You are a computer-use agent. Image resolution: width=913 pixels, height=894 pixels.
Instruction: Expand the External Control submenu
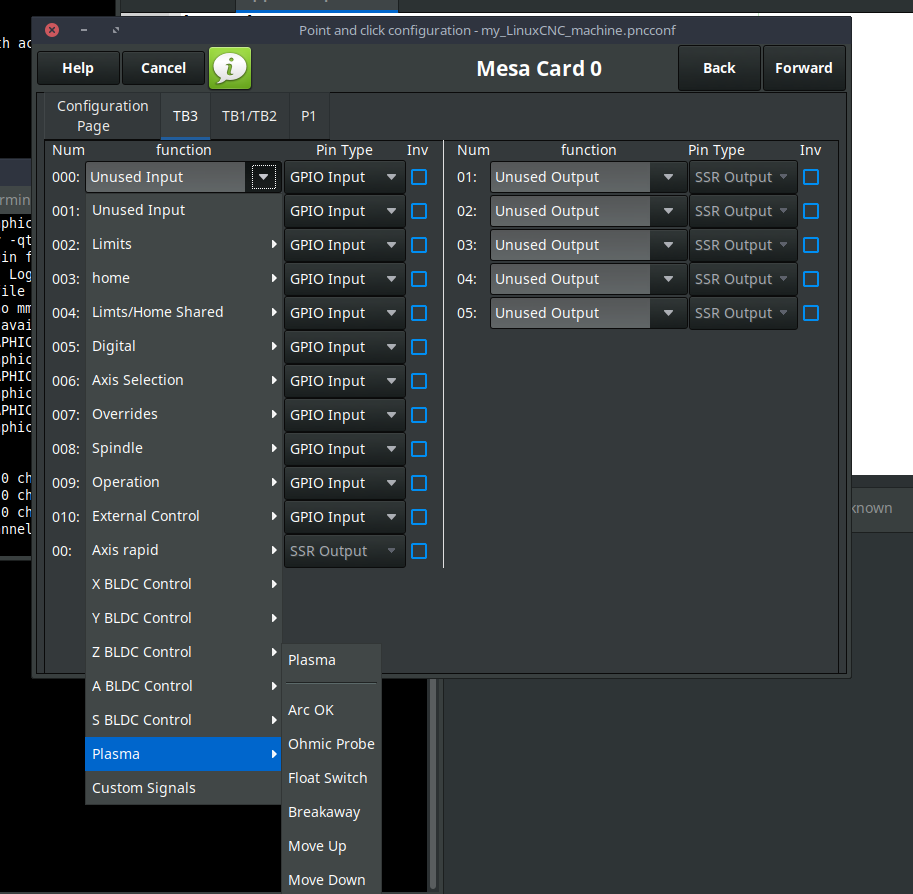tap(183, 517)
